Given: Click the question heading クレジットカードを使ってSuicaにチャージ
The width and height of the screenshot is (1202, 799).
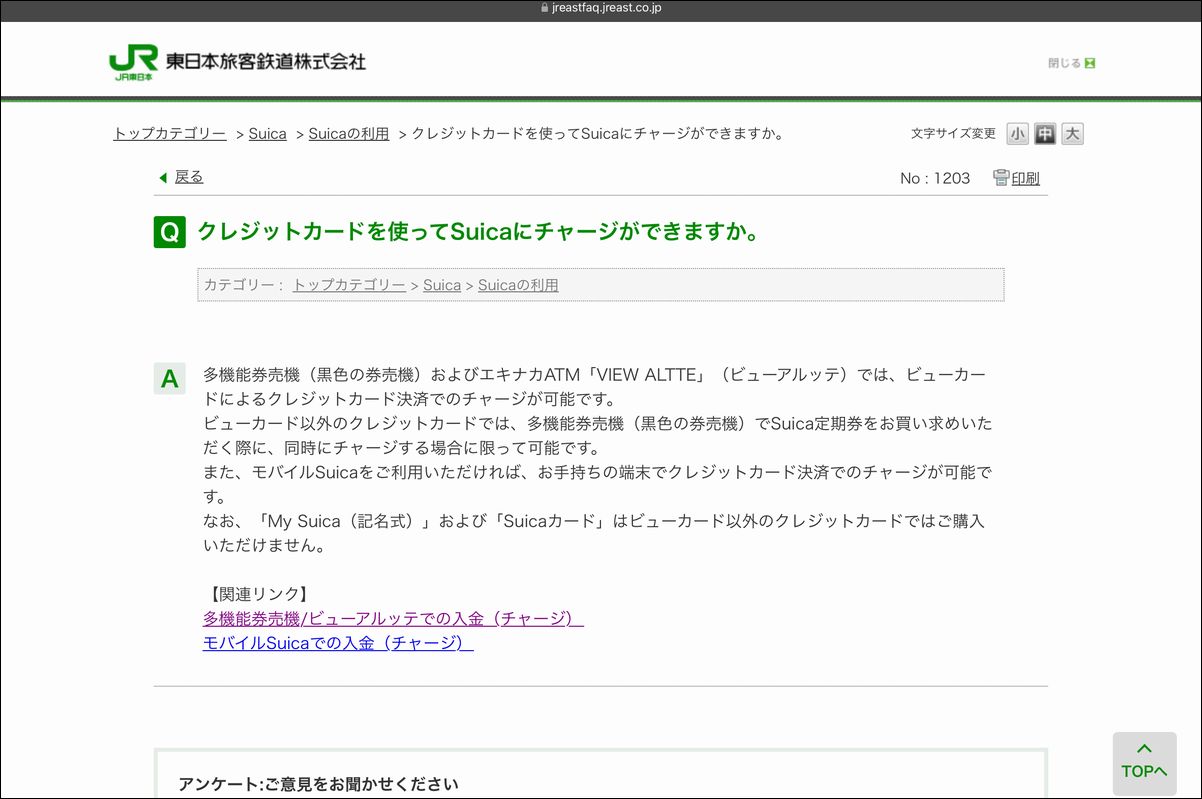Looking at the screenshot, I should coord(478,232).
